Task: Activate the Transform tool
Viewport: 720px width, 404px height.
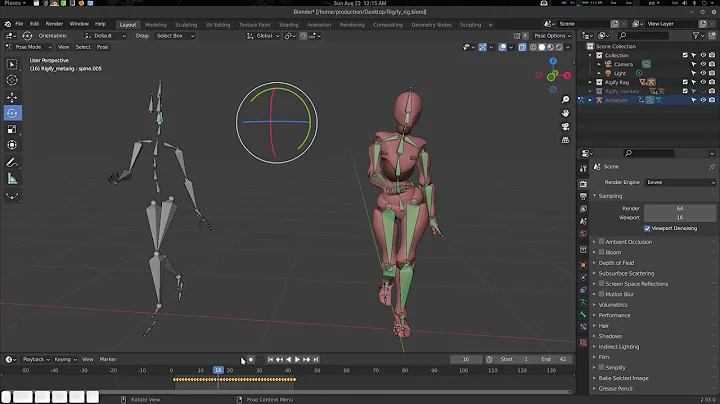Action: click(x=12, y=145)
